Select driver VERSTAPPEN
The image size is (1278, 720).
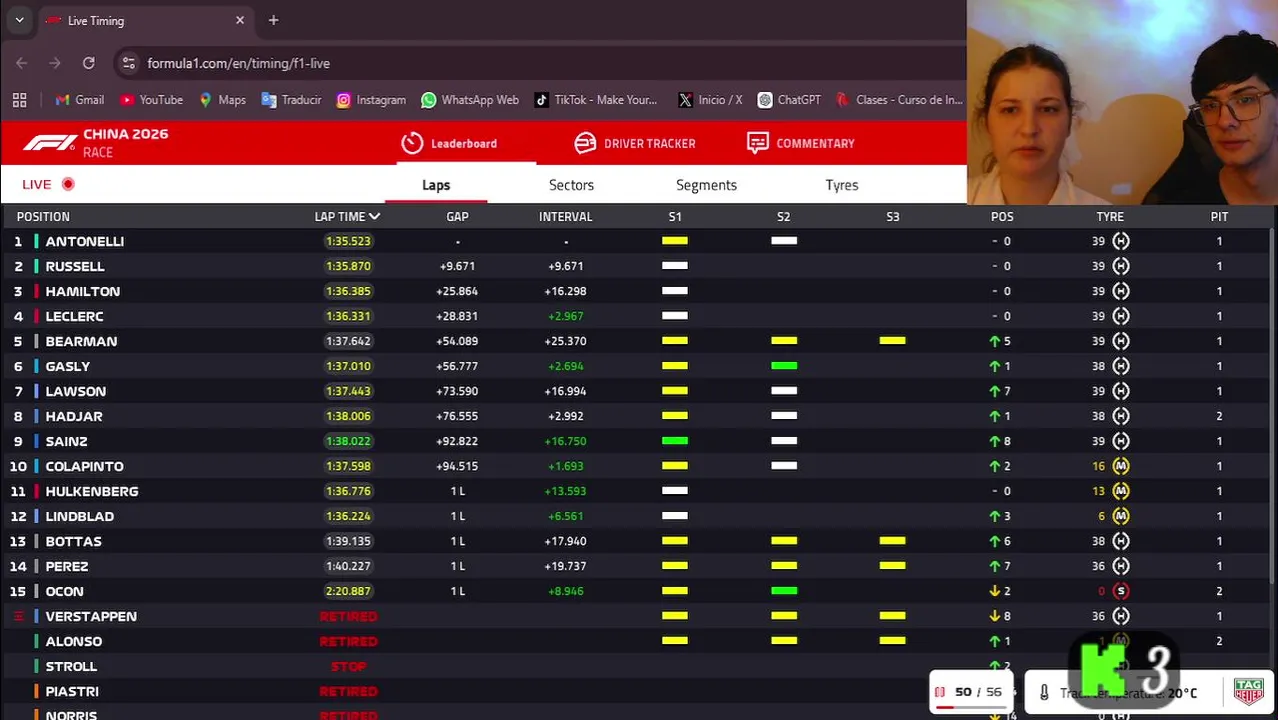click(91, 616)
